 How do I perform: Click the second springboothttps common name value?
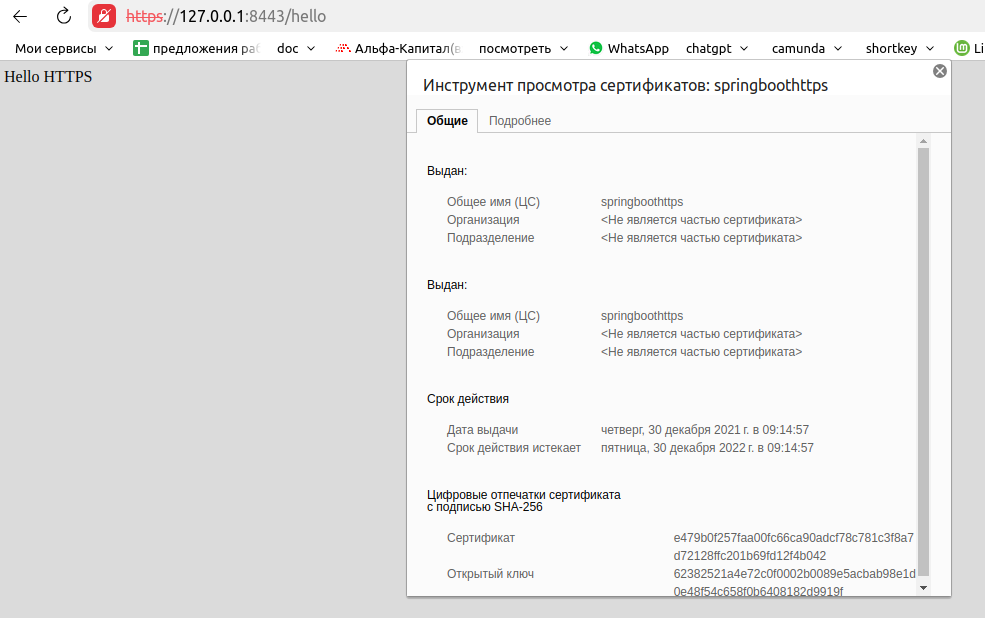click(642, 316)
